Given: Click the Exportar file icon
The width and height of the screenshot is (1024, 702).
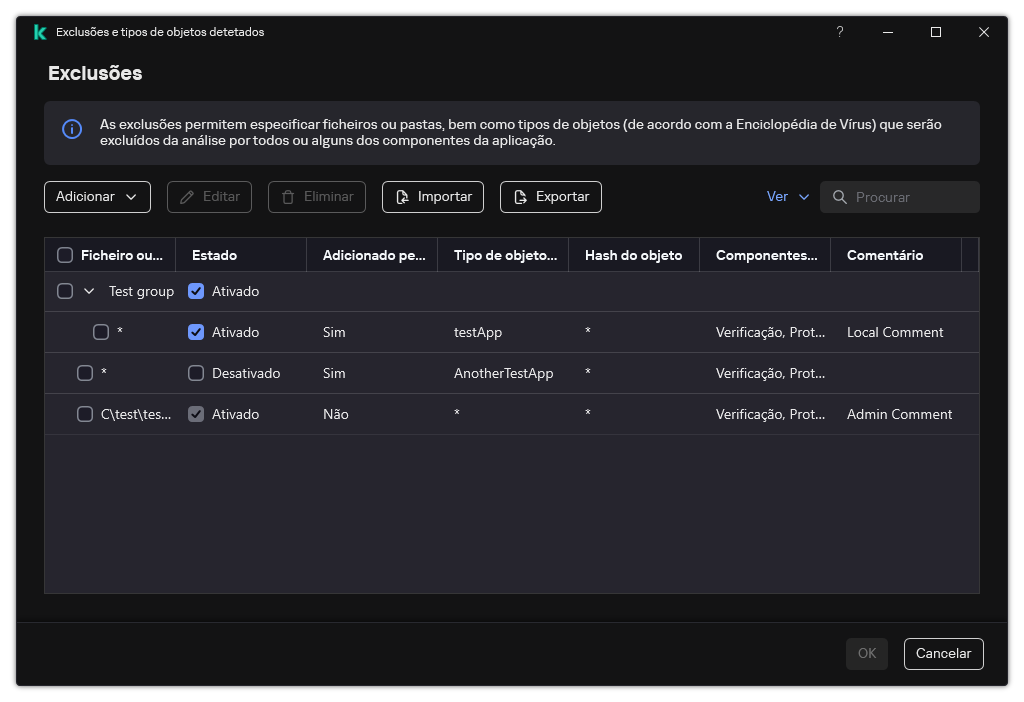Looking at the screenshot, I should (x=521, y=197).
